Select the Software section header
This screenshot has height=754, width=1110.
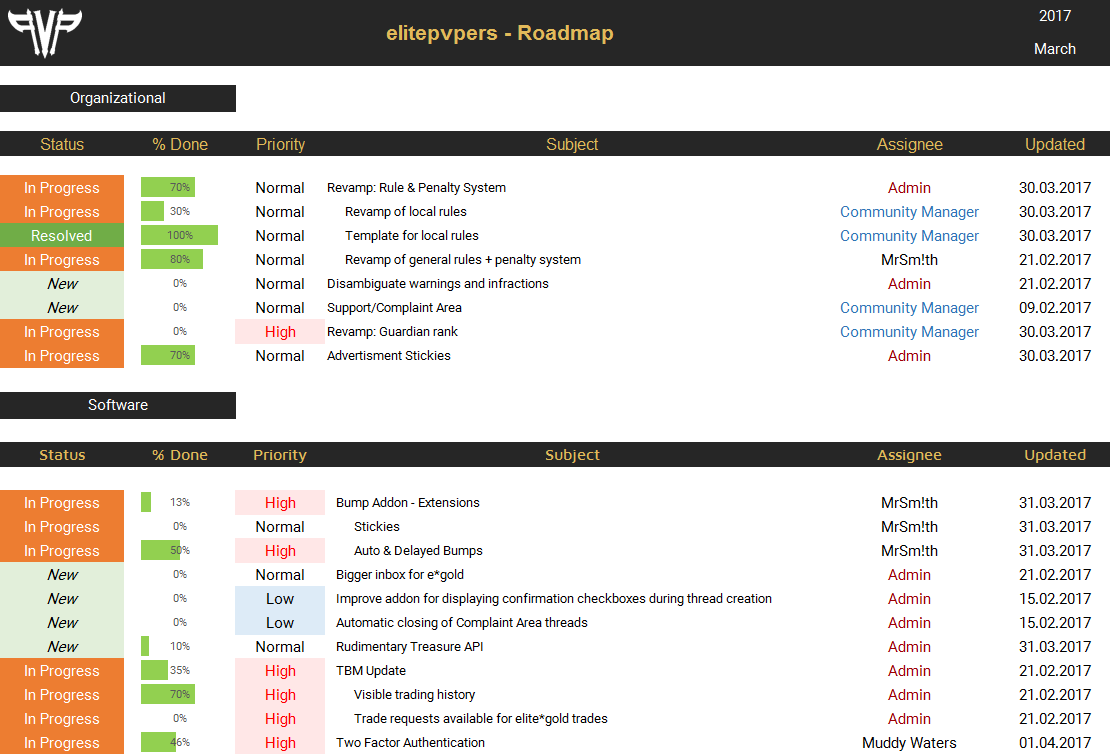click(118, 405)
